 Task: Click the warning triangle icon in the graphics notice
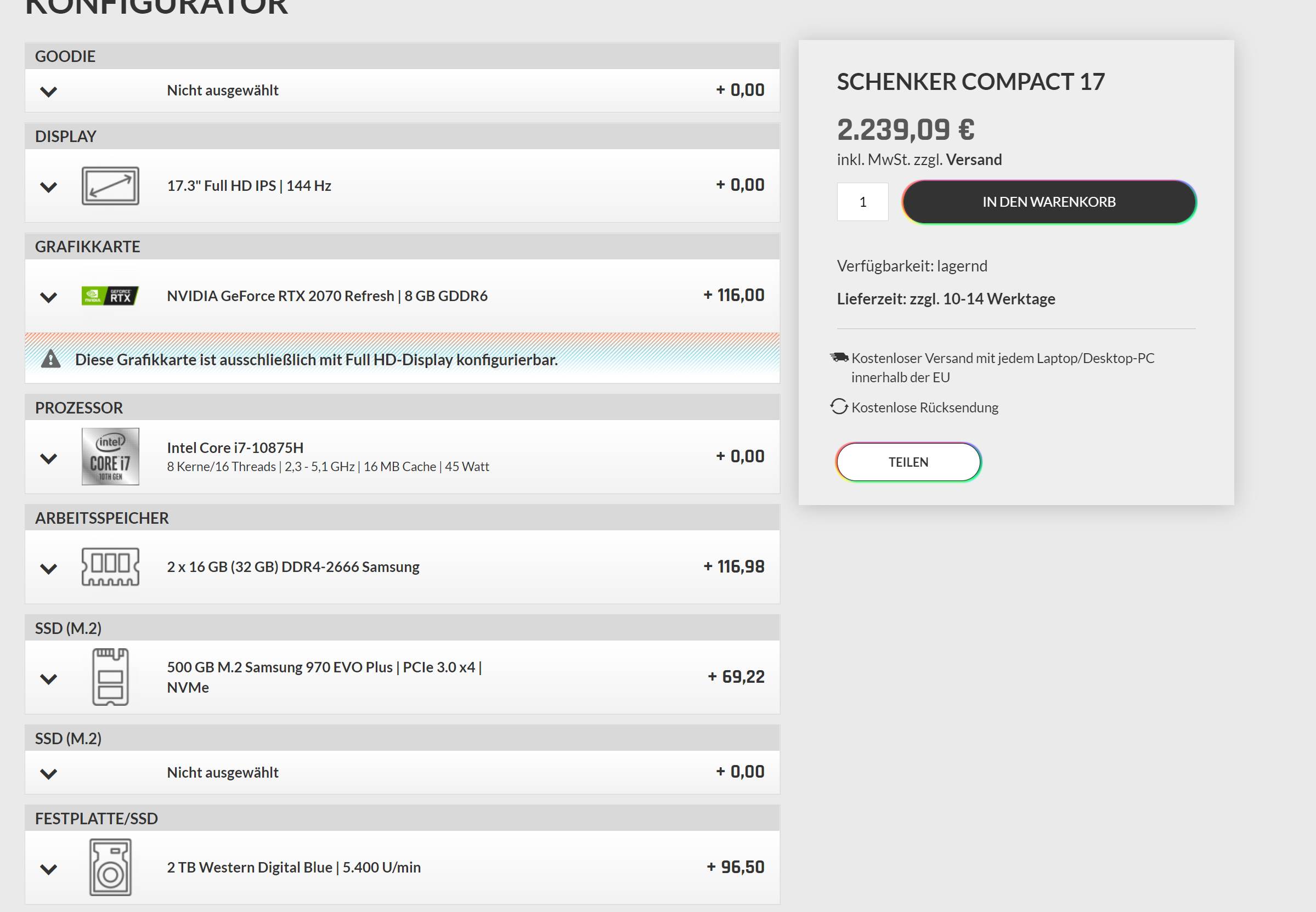point(51,359)
